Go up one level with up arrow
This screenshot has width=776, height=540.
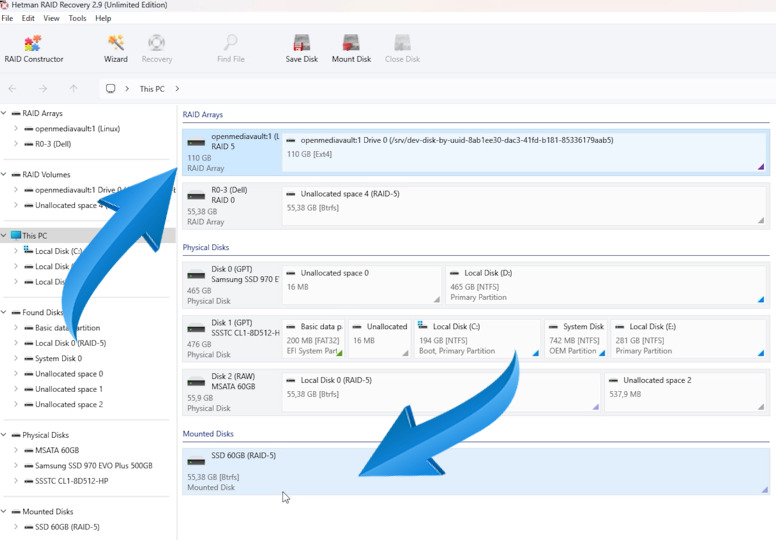click(x=73, y=89)
